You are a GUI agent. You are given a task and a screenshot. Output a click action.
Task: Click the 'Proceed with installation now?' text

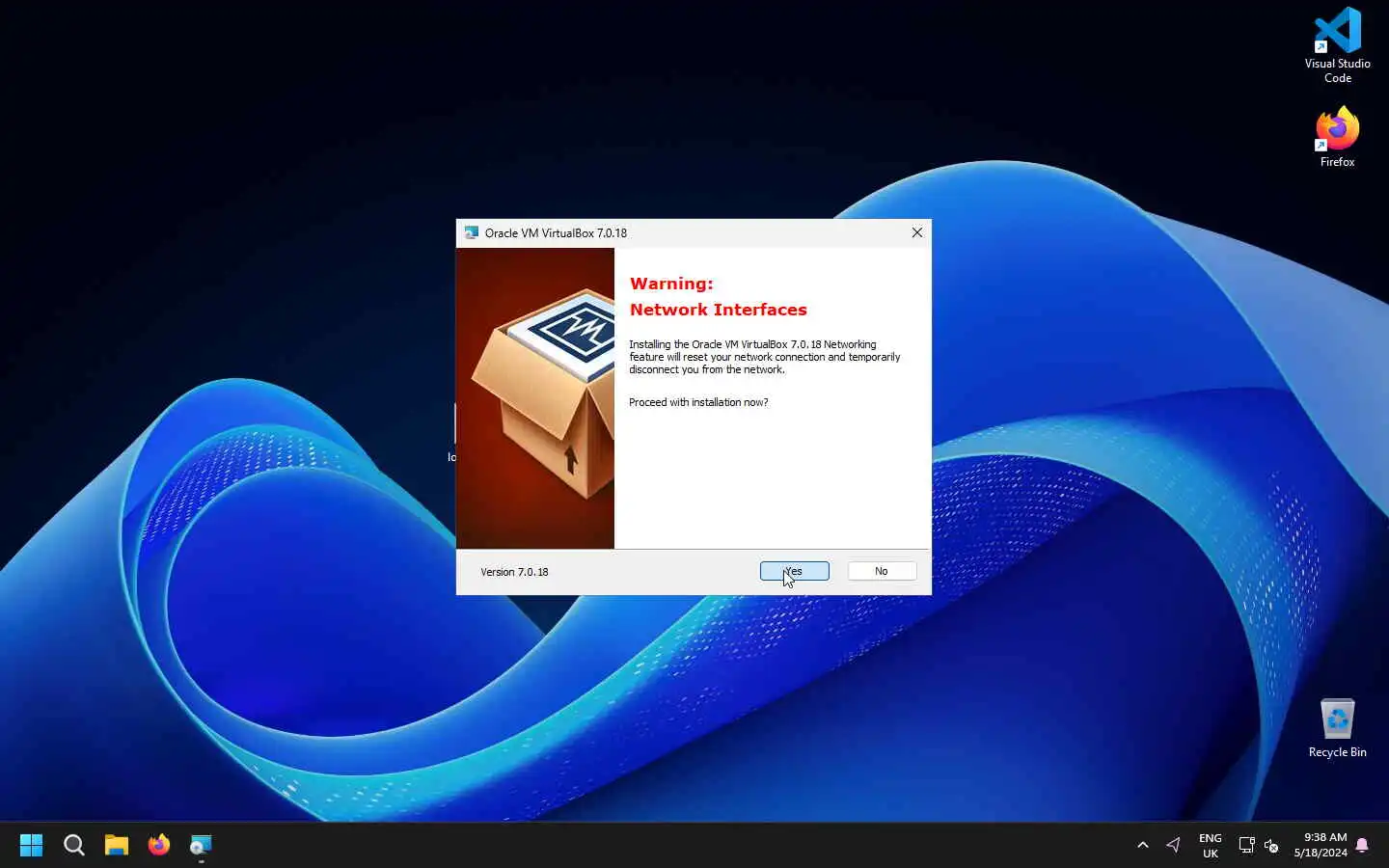[x=698, y=402]
